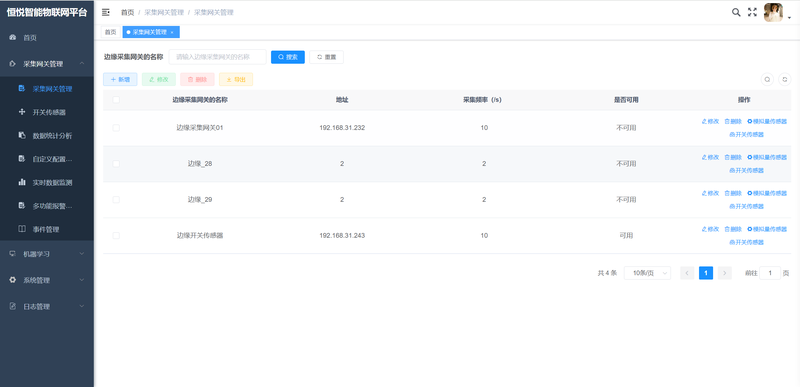800x387 pixels.
Task: Expand 日志管理 sidebar group
Action: (47, 307)
